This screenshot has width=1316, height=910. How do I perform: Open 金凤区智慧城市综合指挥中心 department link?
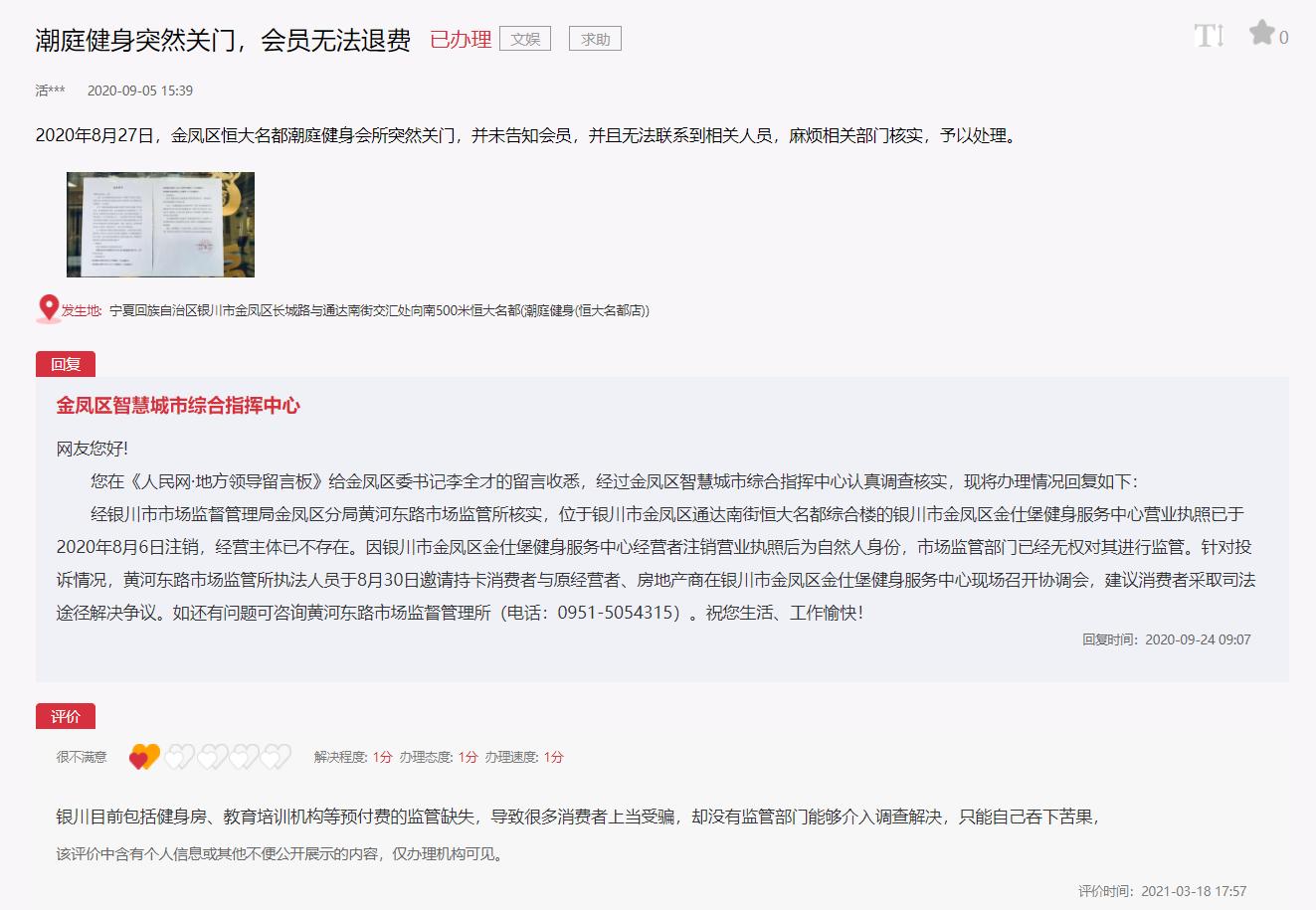(178, 406)
